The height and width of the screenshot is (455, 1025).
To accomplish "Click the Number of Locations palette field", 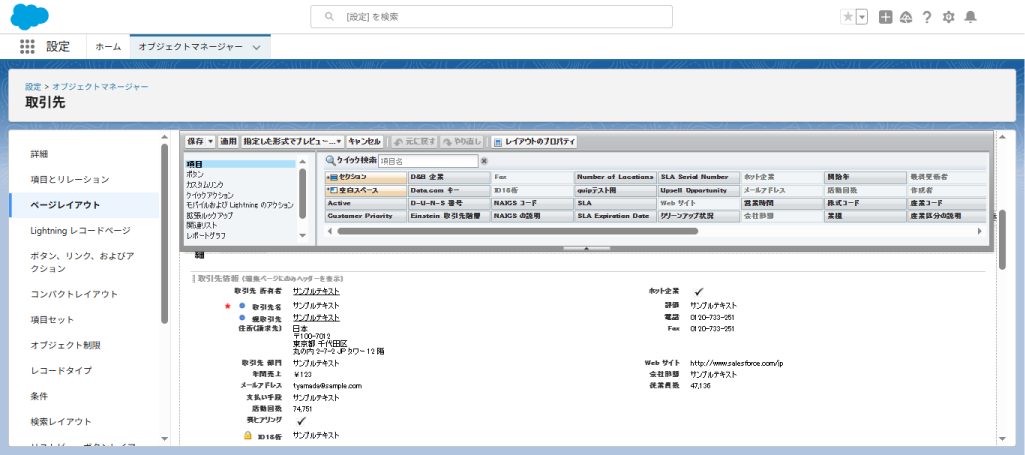I will tap(616, 177).
